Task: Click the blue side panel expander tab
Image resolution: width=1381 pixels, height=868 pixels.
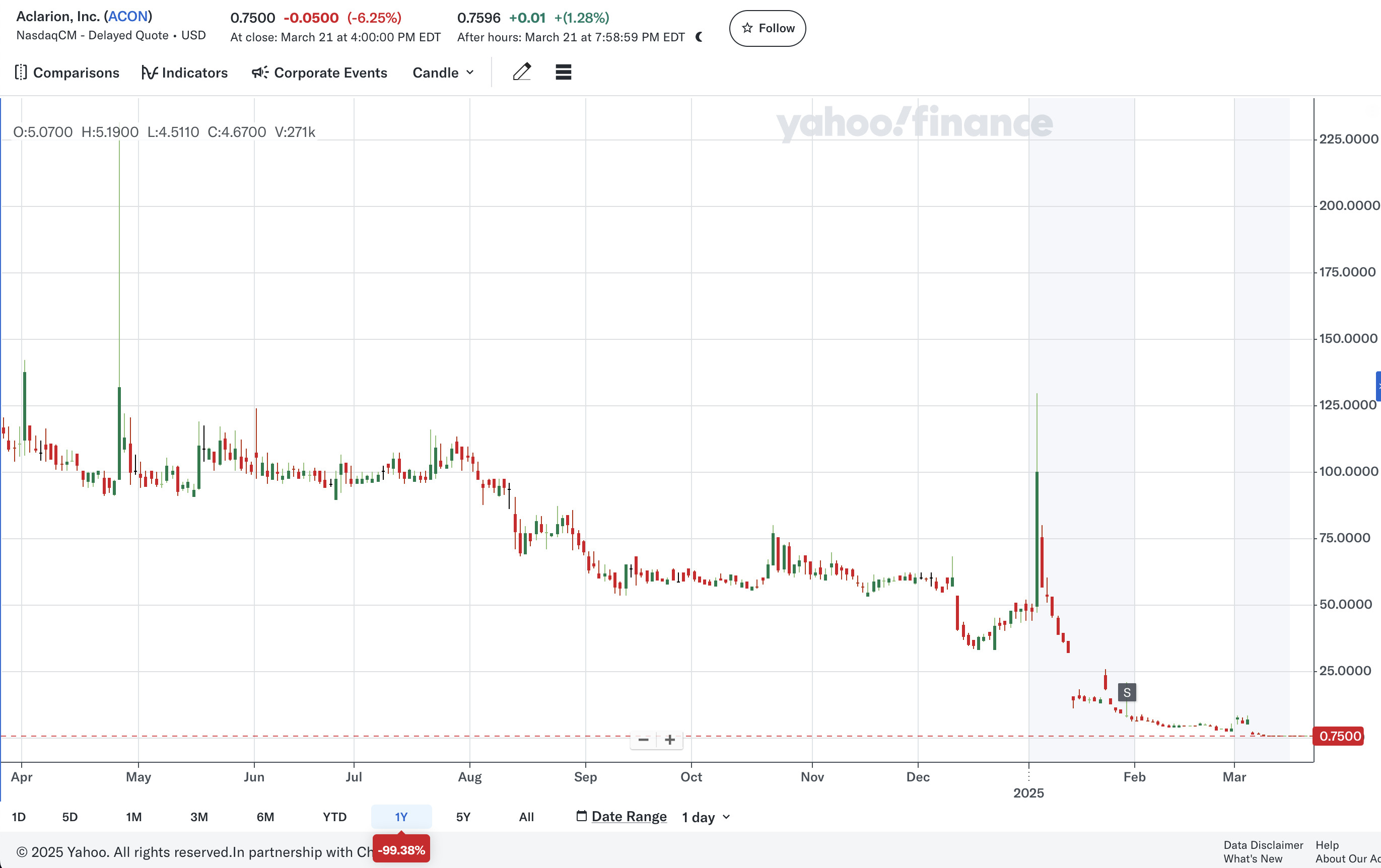Action: pyautogui.click(x=1377, y=386)
